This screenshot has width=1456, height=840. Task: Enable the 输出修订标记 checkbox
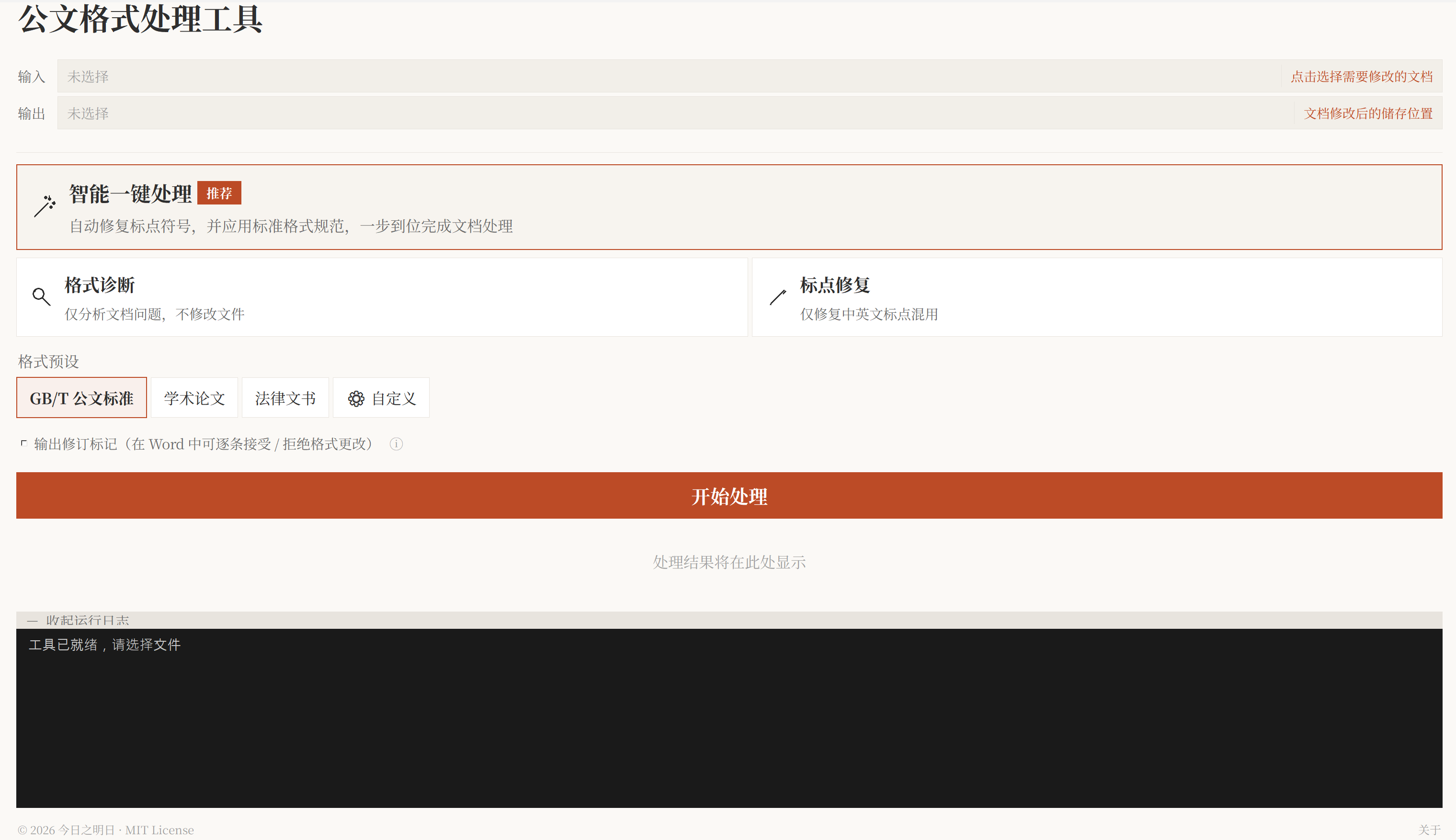tap(23, 443)
